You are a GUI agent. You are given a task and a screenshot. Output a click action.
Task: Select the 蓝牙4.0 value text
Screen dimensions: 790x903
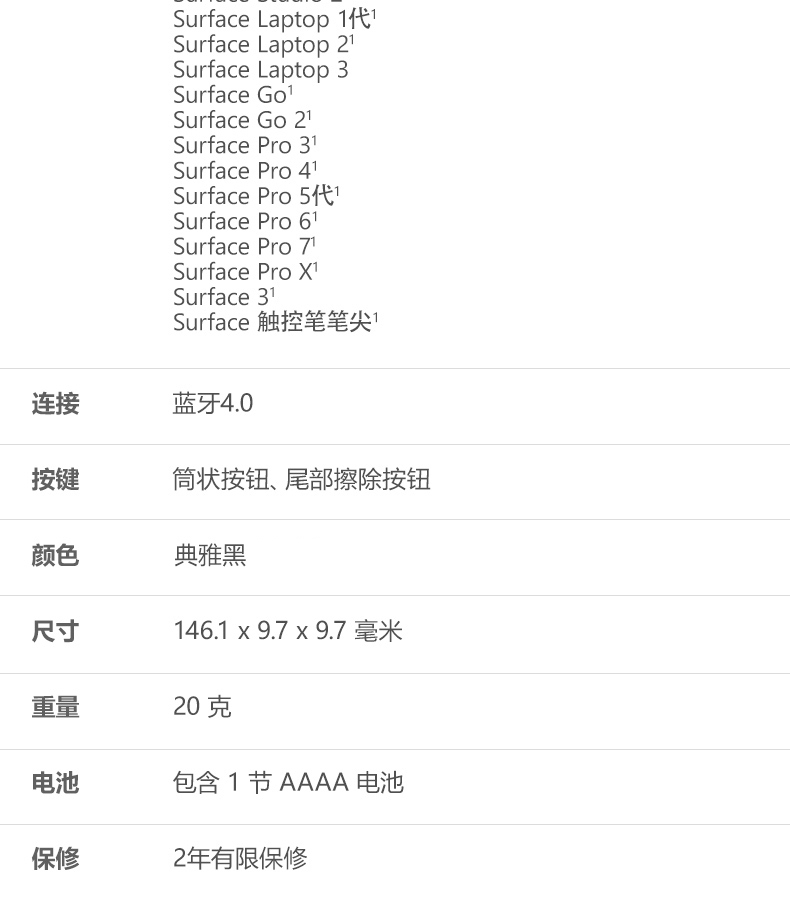[x=213, y=404]
